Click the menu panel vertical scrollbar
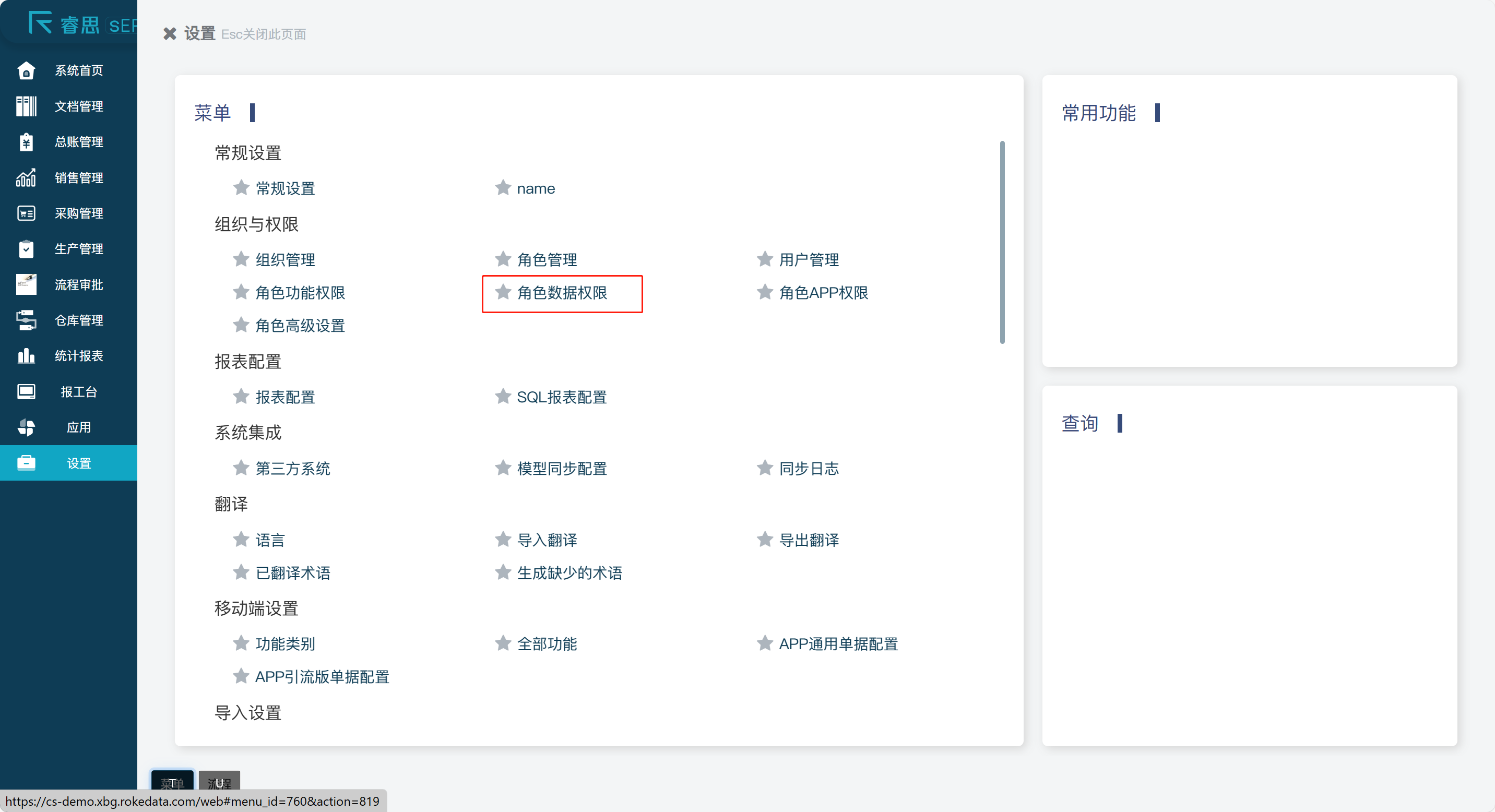 tap(1002, 242)
